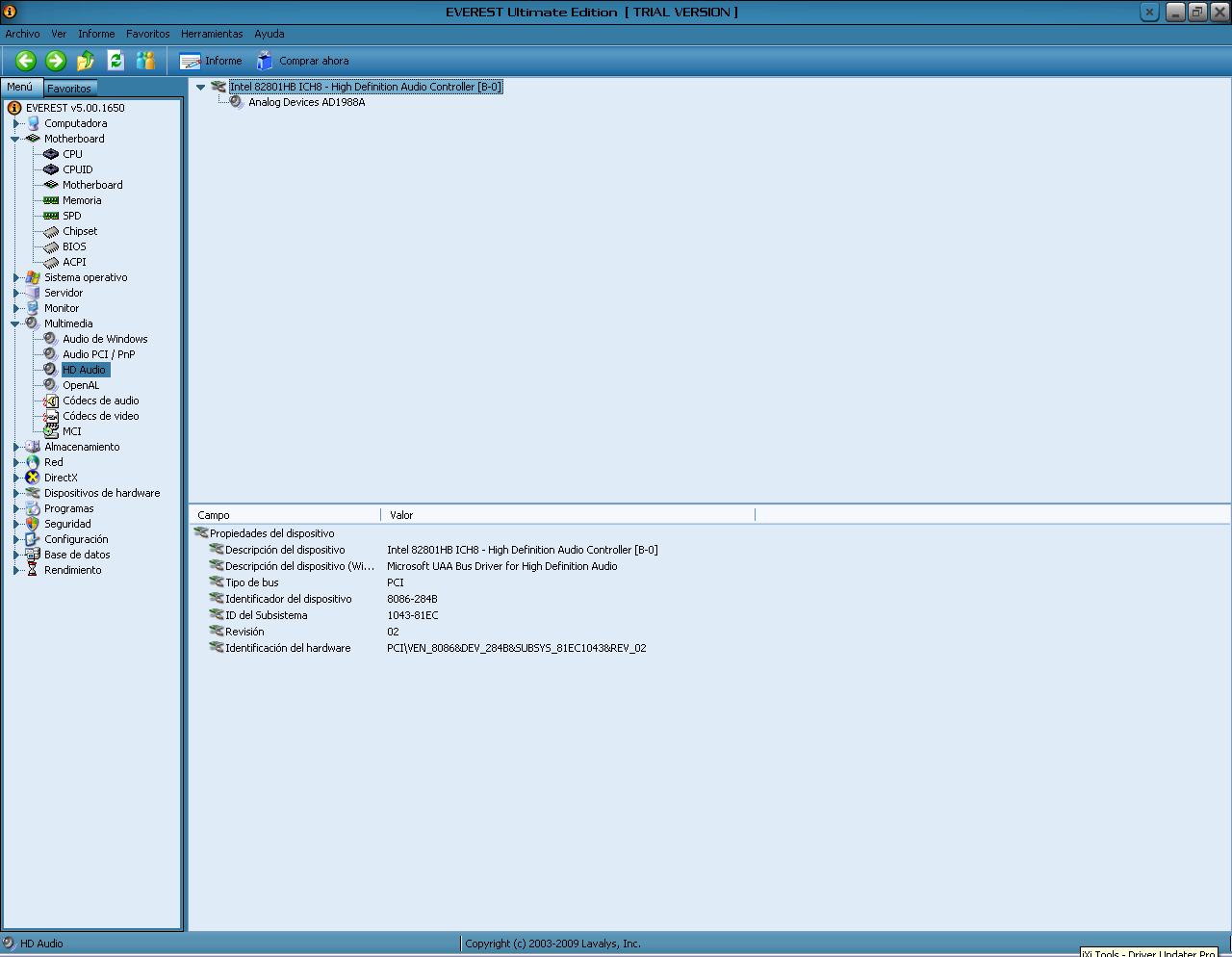Open the Ver menu
1232x957 pixels.
pos(59,34)
